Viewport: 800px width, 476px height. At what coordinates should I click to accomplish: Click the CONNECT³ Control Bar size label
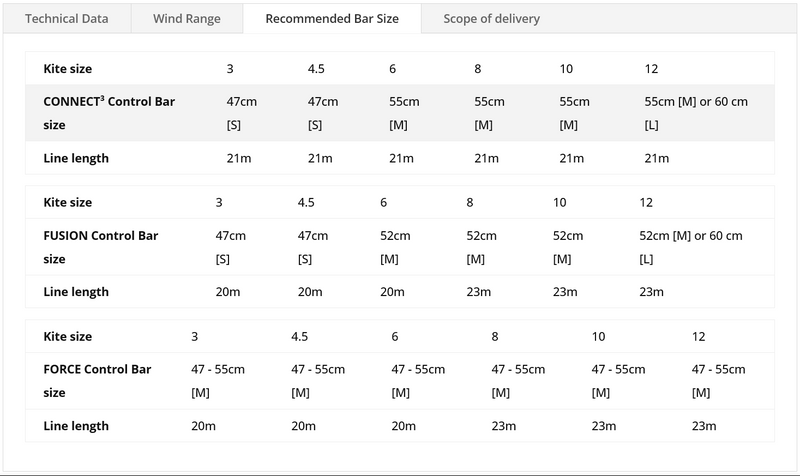(110, 113)
